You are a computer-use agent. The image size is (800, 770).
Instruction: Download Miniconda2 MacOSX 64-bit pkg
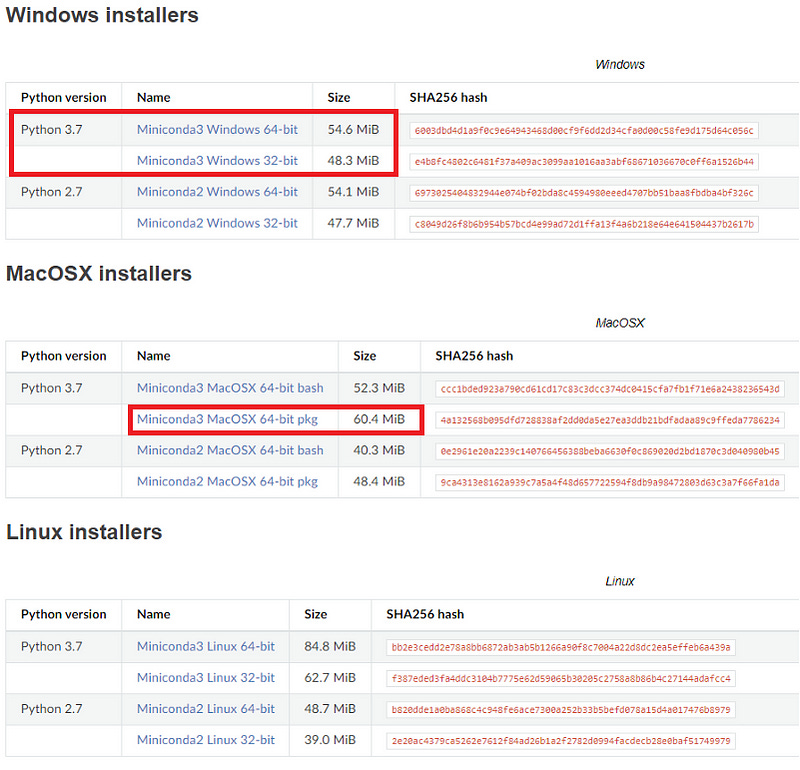pyautogui.click(x=227, y=482)
